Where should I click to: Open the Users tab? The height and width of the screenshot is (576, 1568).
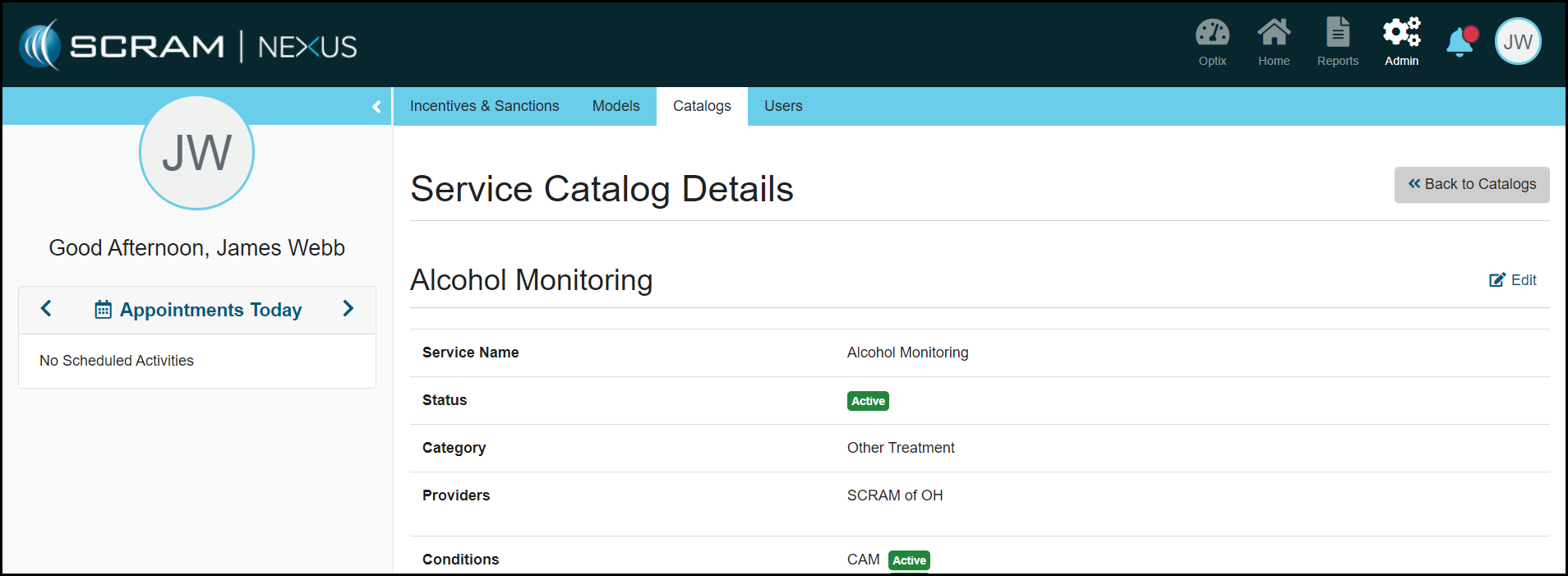click(782, 106)
